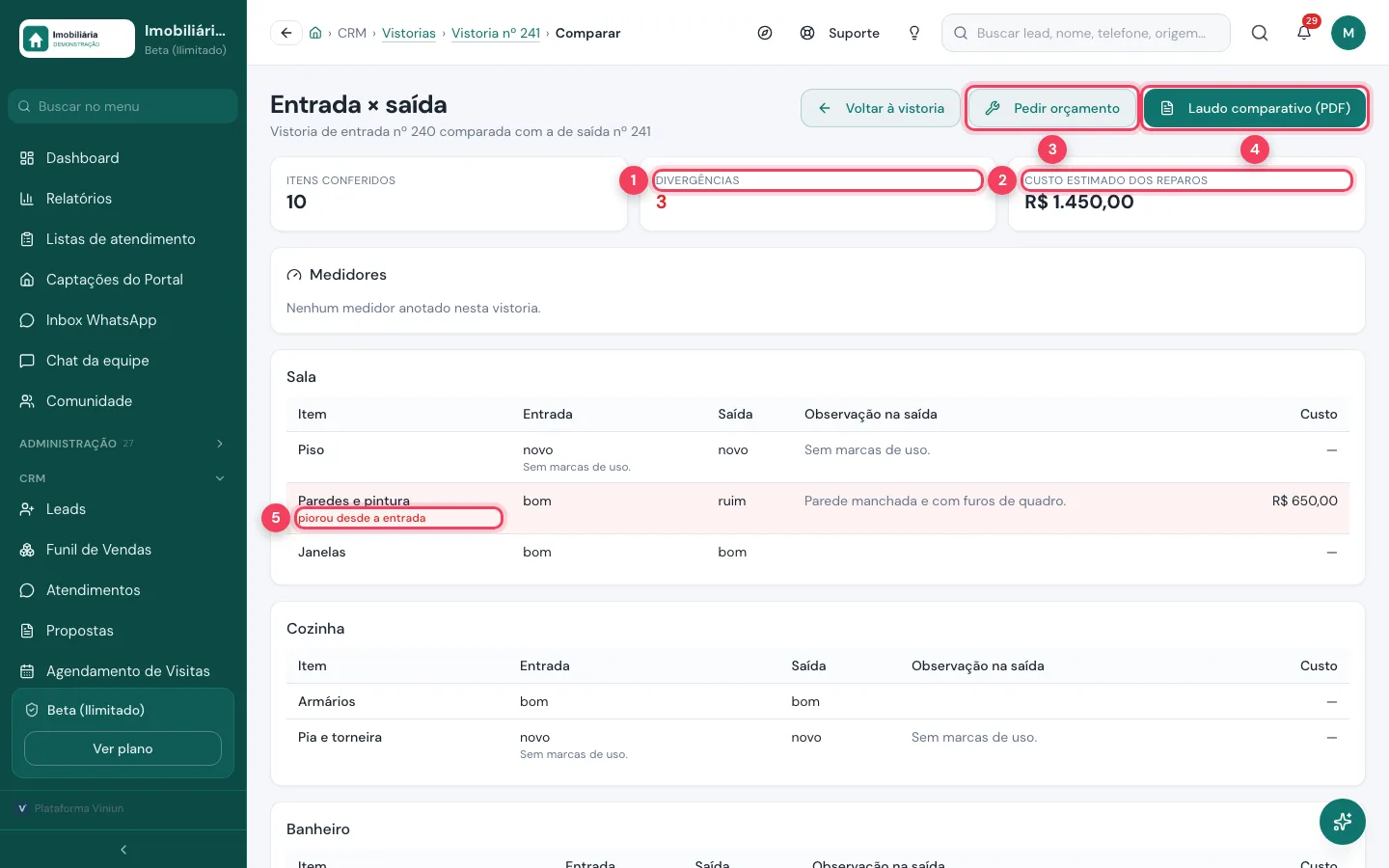Screen dimensions: 1389x868
Task: Click the Piso row in Sala
Action: tap(818, 457)
